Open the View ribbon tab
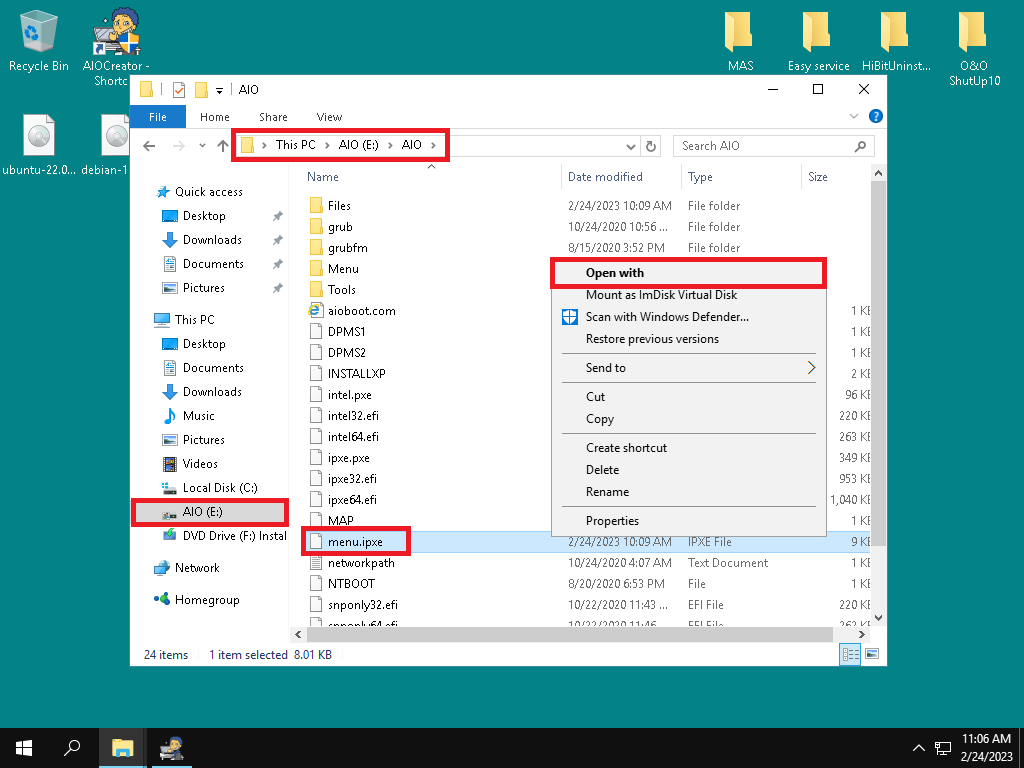This screenshot has height=768, width=1024. coord(329,117)
